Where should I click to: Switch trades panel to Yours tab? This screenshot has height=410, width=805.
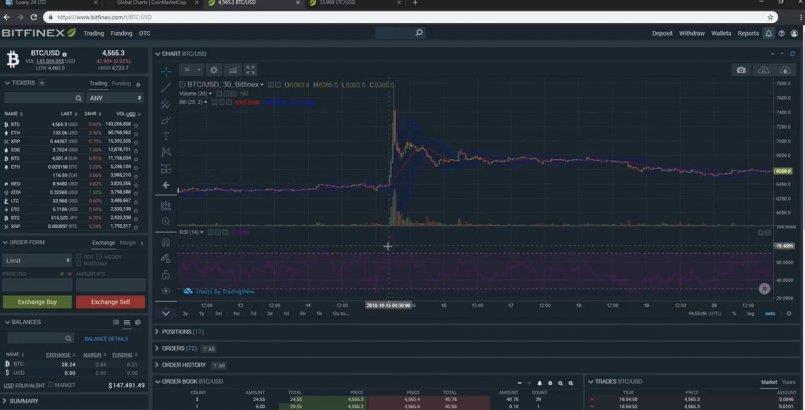click(x=789, y=382)
